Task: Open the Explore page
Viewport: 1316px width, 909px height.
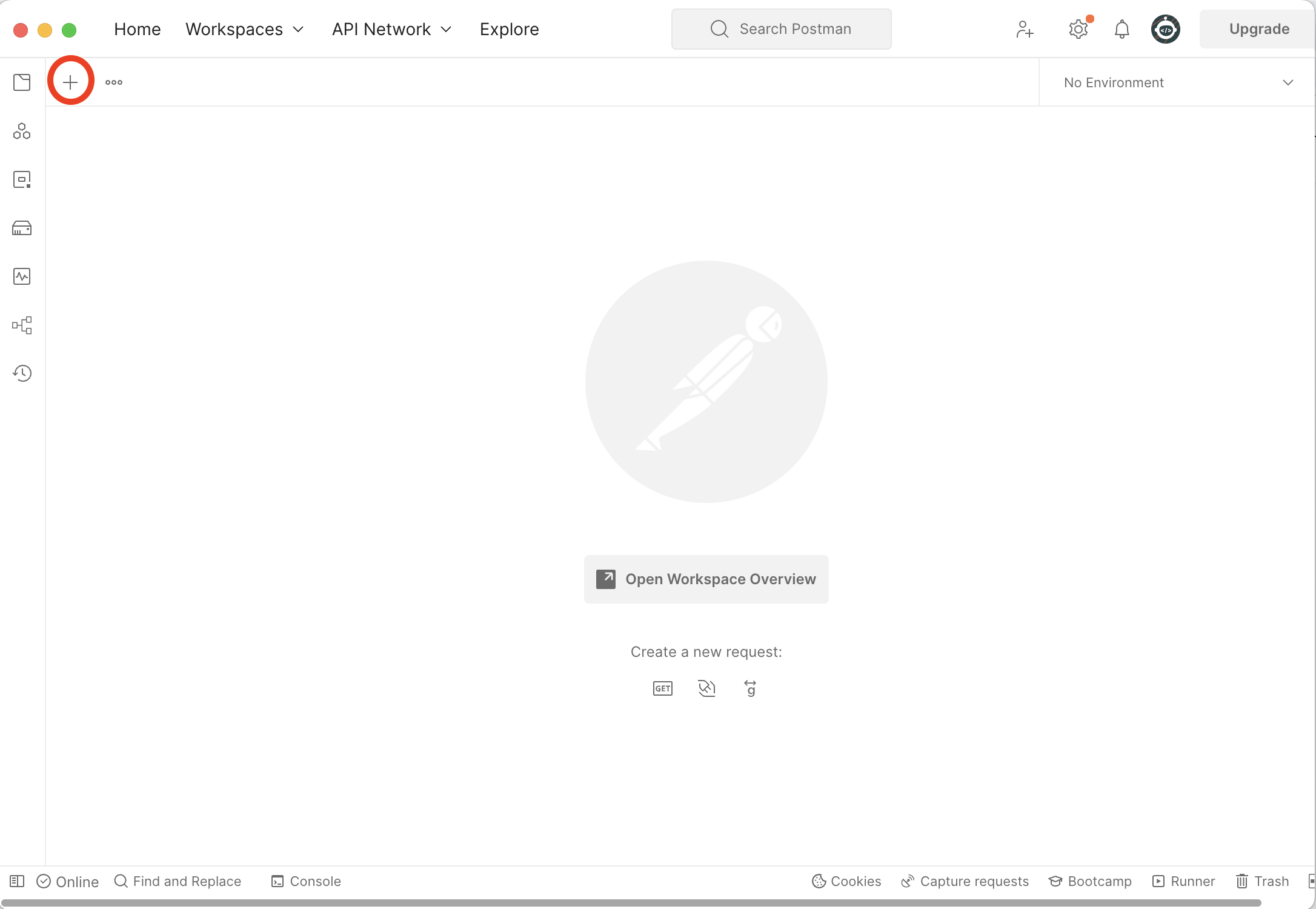Action: coord(509,29)
